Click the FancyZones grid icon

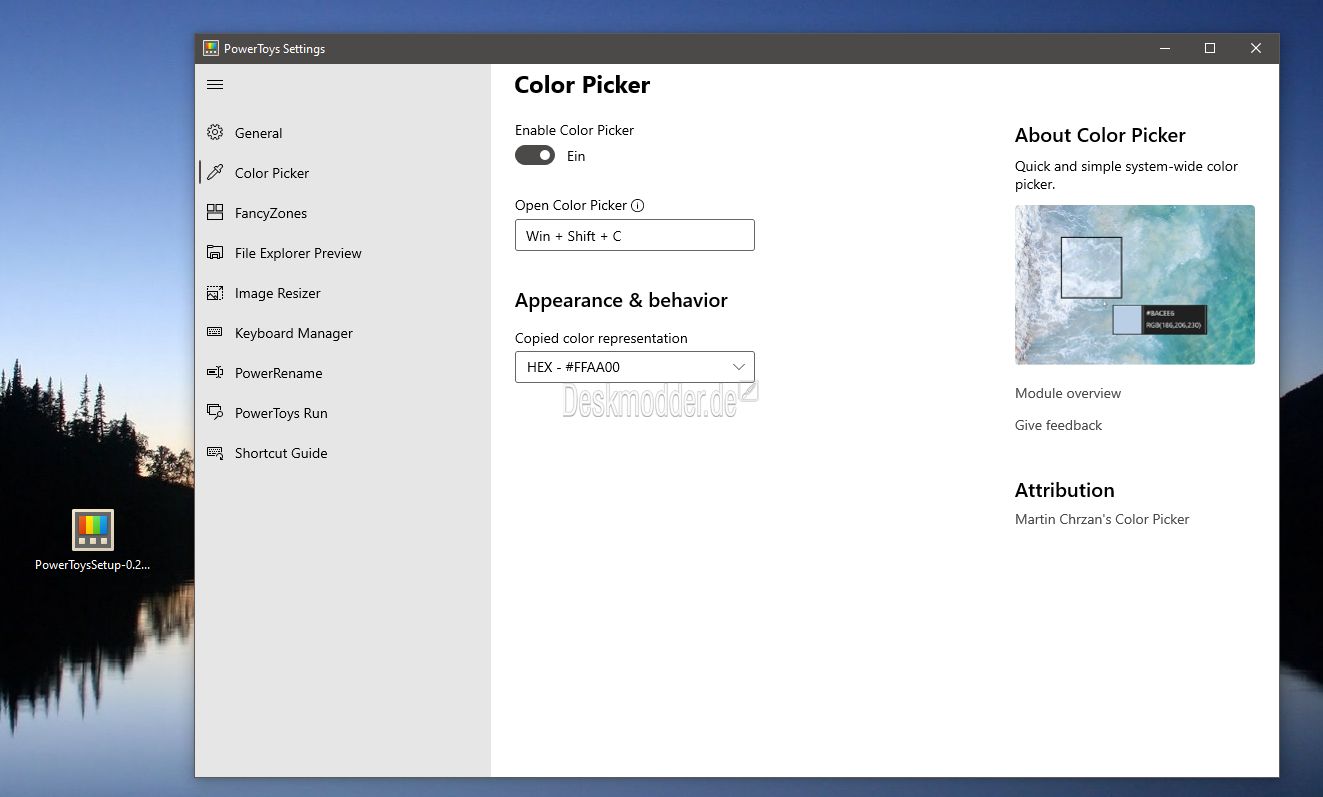(215, 213)
